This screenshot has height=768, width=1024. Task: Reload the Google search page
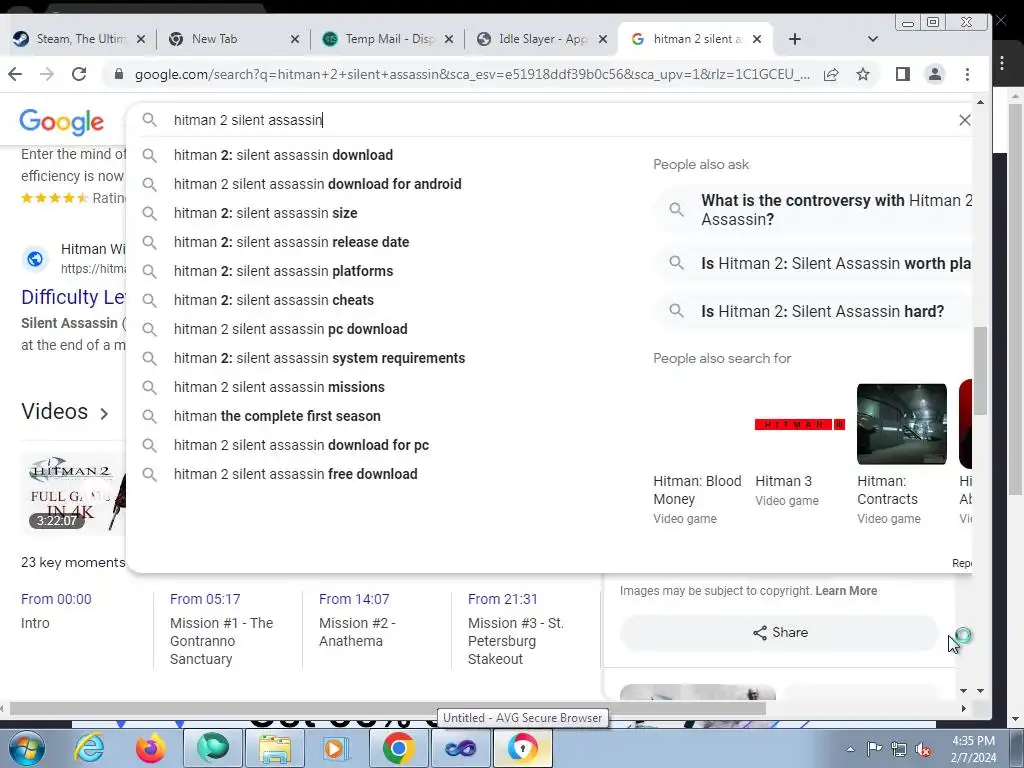coord(79,74)
